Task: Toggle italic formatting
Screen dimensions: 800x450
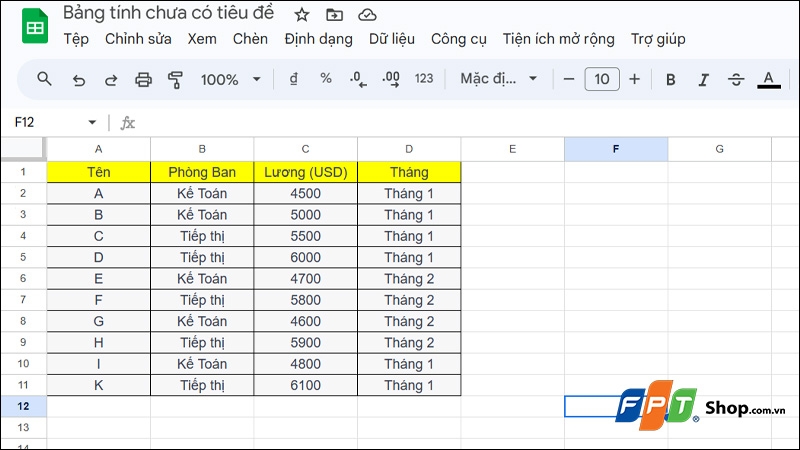Action: 704,80
